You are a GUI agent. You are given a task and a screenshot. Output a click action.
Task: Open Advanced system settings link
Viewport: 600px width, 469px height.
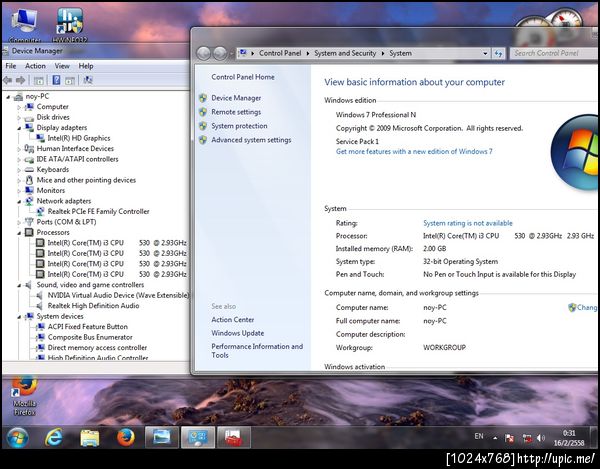point(251,140)
